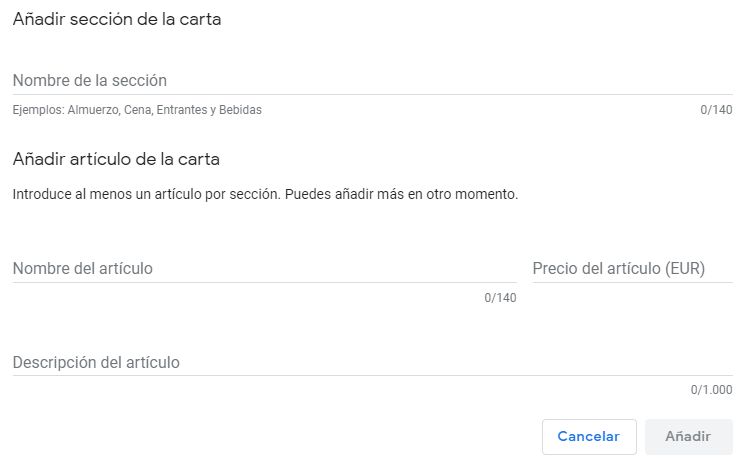Click the article name 0/140 character counter
The height and width of the screenshot is (459, 746).
point(500,298)
